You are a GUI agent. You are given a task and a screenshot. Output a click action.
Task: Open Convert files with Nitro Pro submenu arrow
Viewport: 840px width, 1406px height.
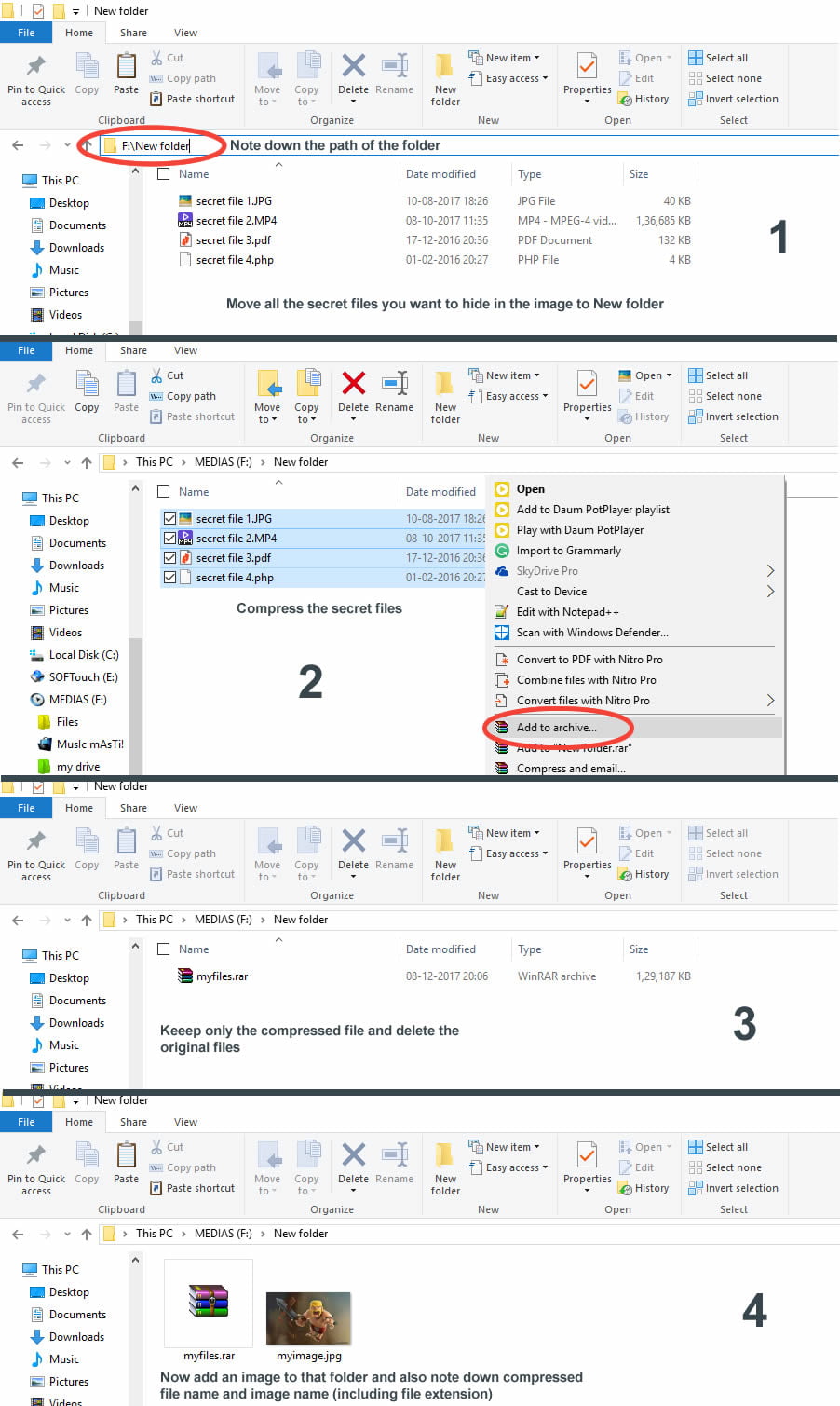[770, 701]
